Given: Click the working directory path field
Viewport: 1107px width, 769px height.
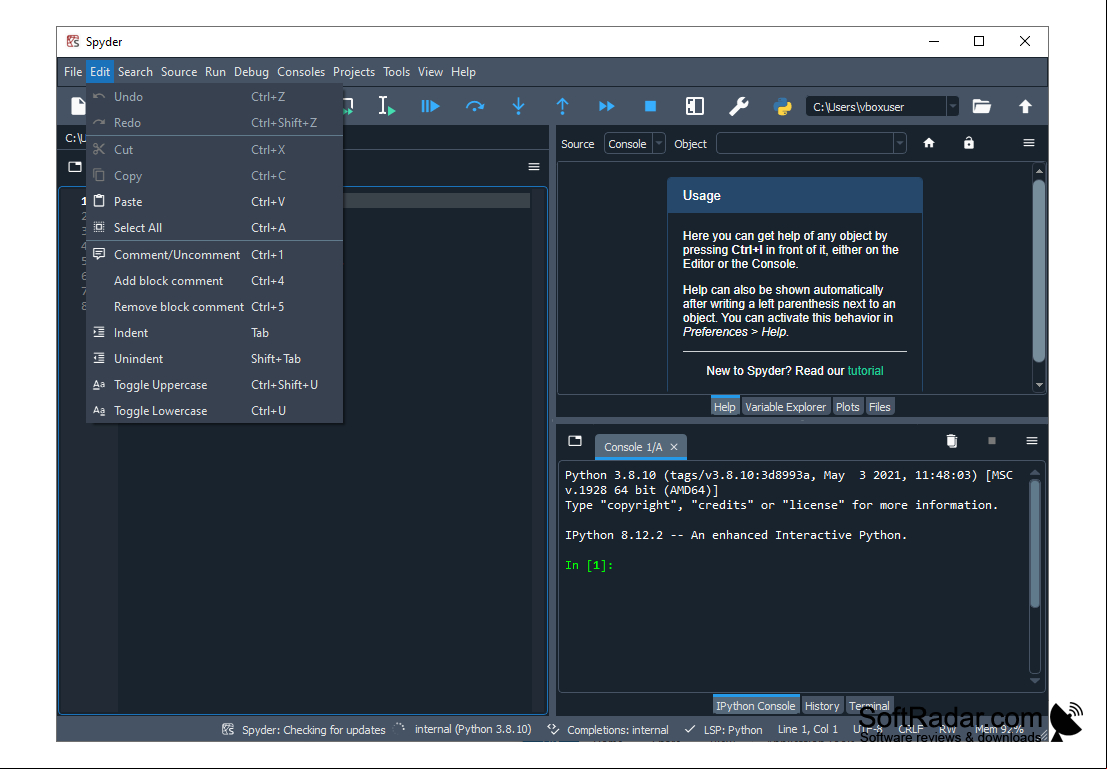Looking at the screenshot, I should 876,107.
